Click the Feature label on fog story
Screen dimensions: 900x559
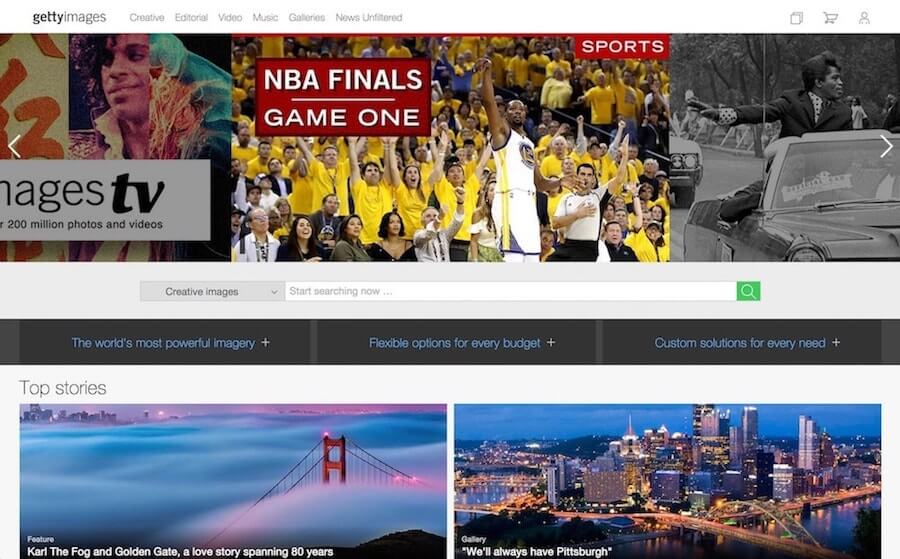[41, 539]
